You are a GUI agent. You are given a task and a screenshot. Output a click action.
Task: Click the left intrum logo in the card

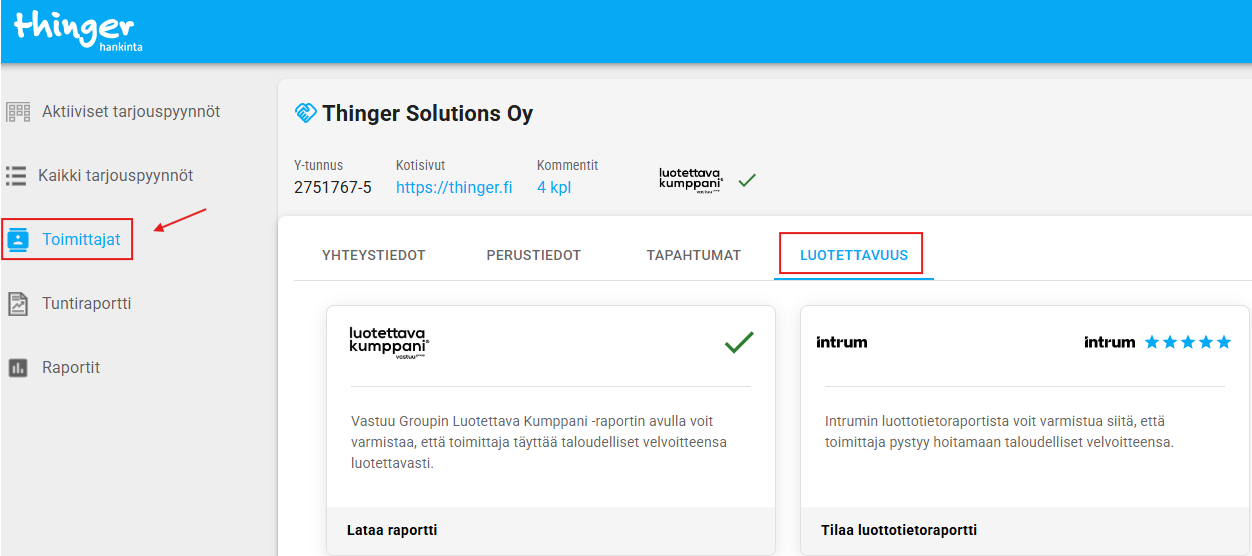click(842, 342)
